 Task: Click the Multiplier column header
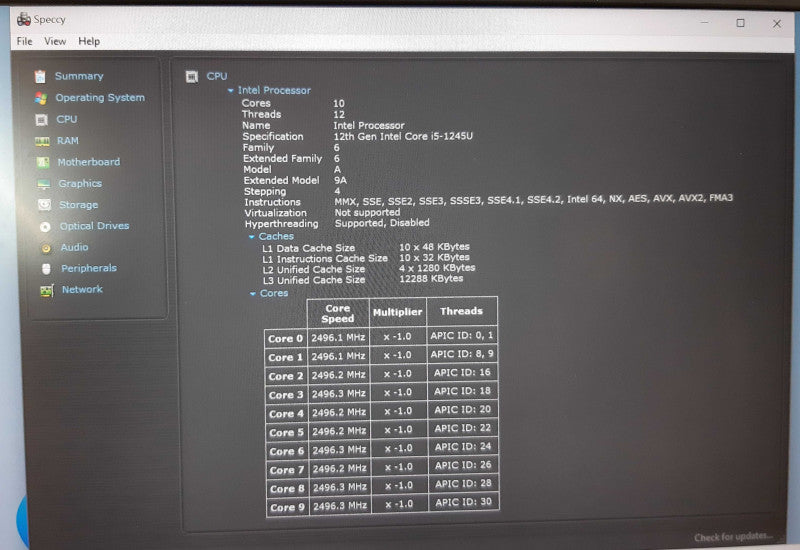397,312
